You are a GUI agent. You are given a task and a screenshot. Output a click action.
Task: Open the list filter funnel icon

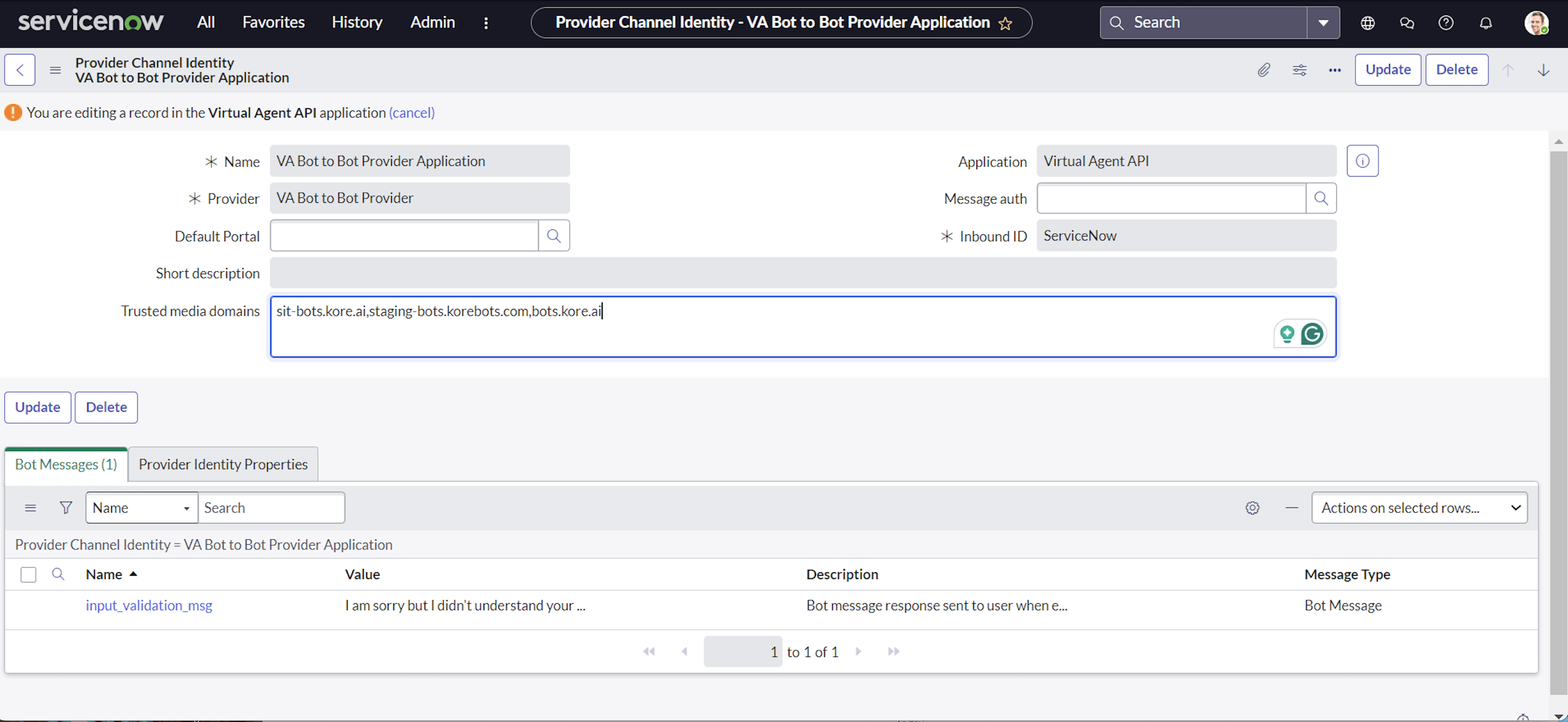[x=66, y=507]
